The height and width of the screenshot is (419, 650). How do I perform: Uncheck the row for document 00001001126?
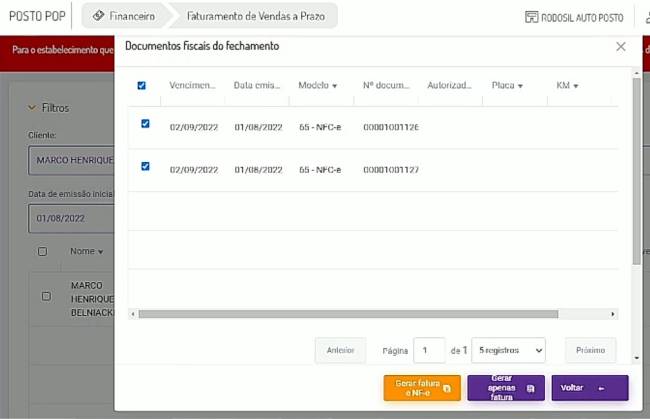pos(145,124)
